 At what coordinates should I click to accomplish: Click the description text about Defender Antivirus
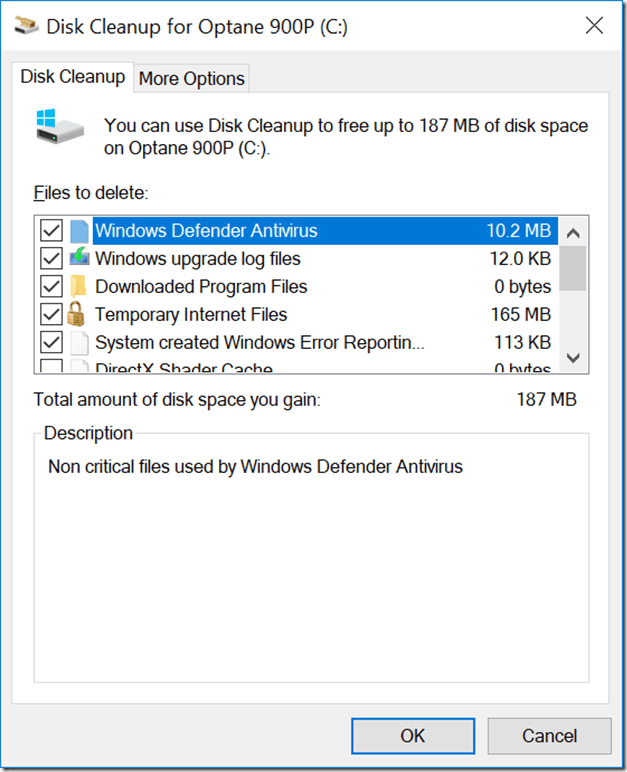point(255,467)
